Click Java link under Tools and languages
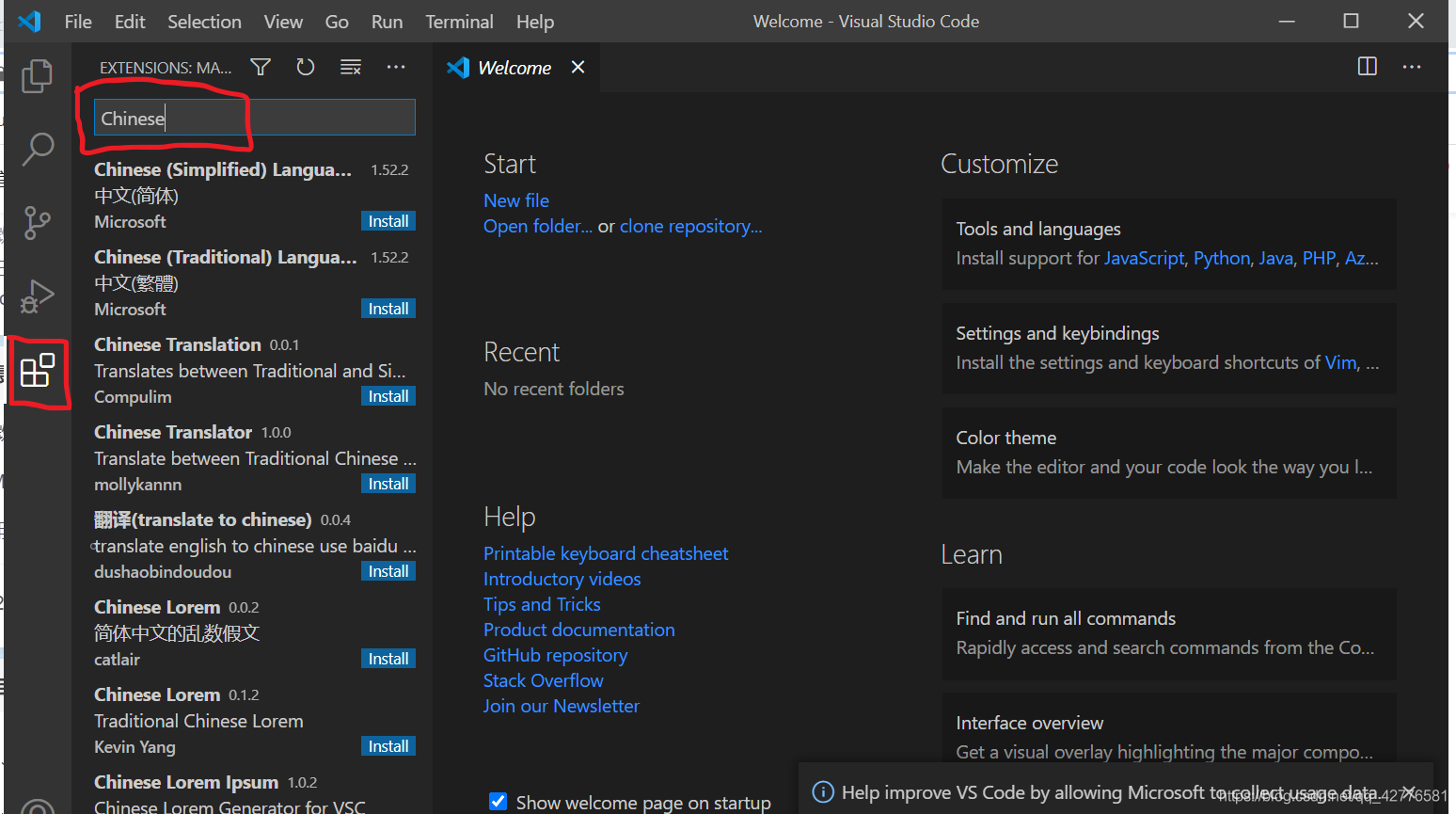Image resolution: width=1456 pixels, height=814 pixels. 1275,258
